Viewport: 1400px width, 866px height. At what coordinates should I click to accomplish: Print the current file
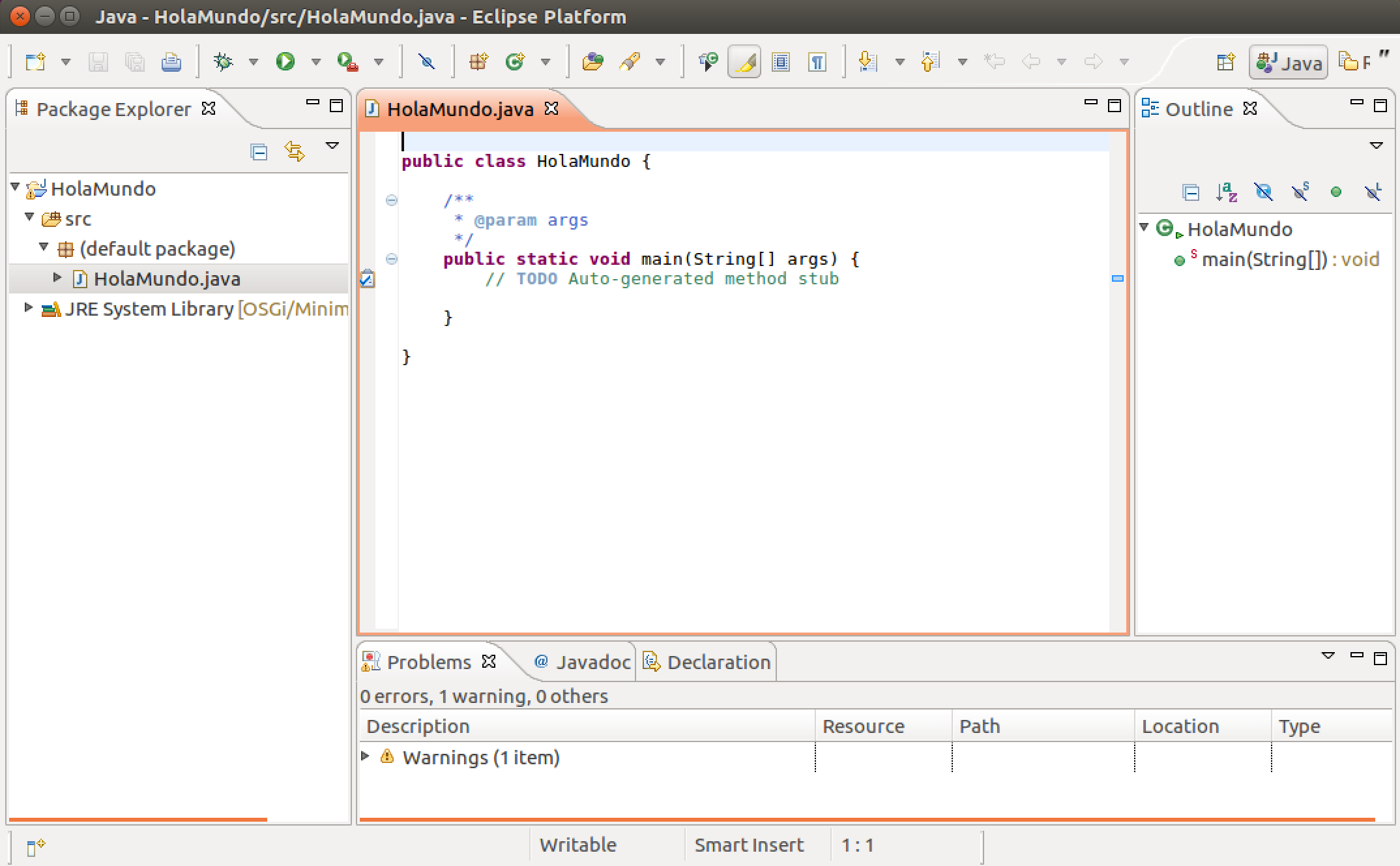(171, 61)
